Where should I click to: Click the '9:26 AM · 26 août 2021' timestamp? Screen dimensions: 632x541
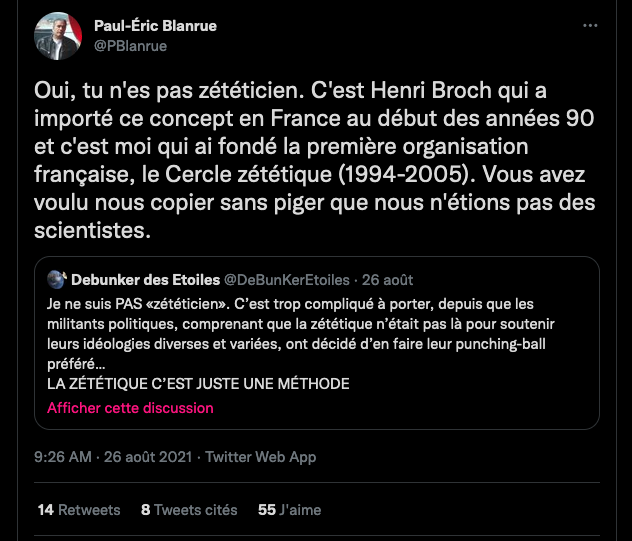point(114,457)
